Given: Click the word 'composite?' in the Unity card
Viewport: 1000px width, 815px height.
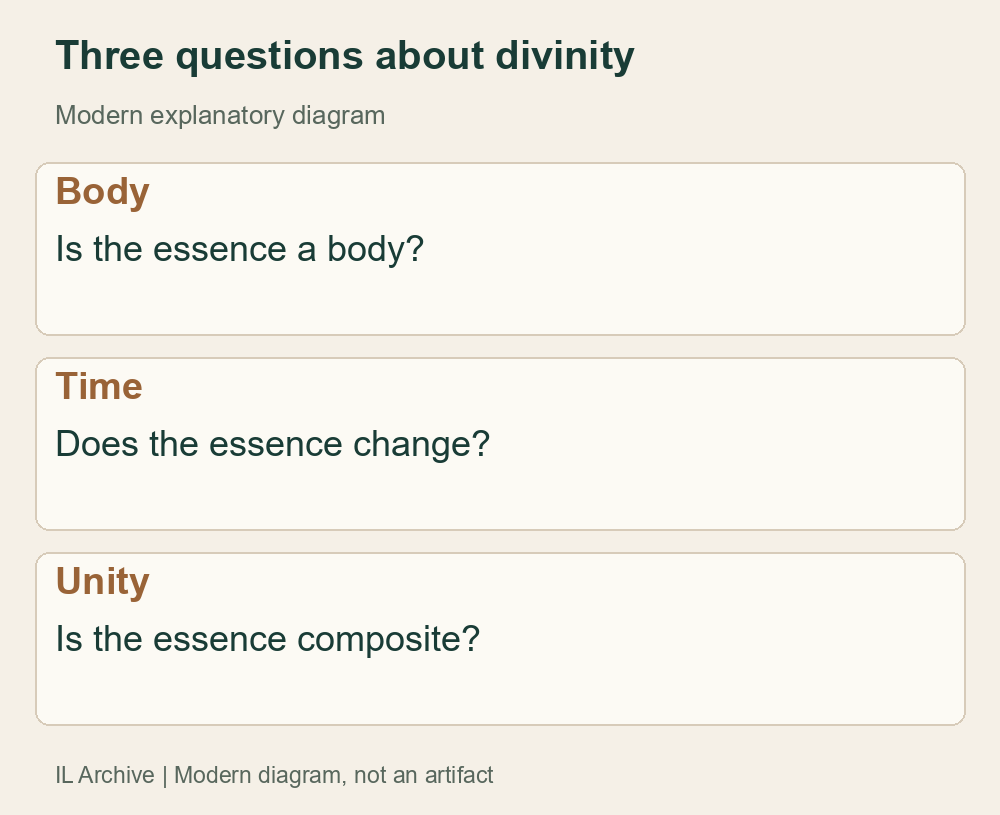Looking at the screenshot, I should pos(389,640).
